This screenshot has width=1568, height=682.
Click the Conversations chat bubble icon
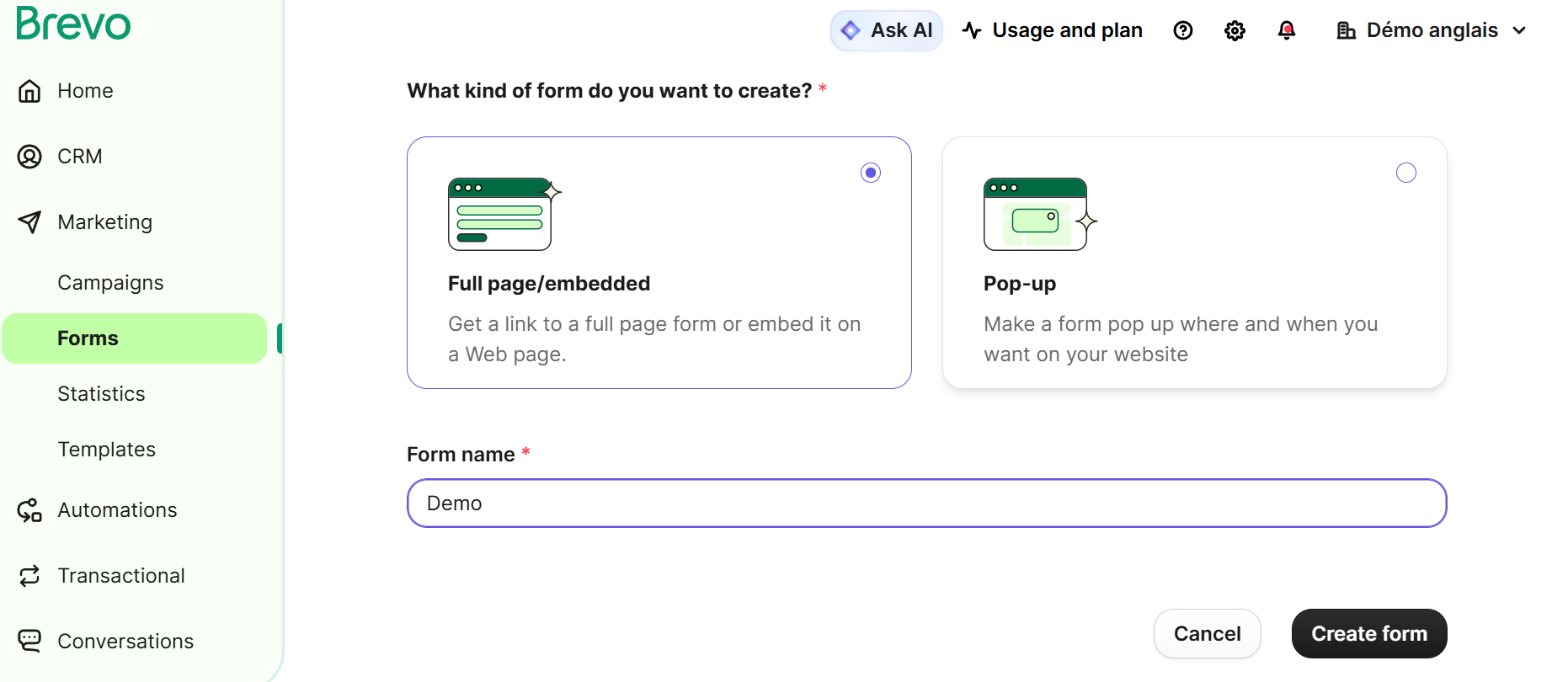click(x=29, y=641)
